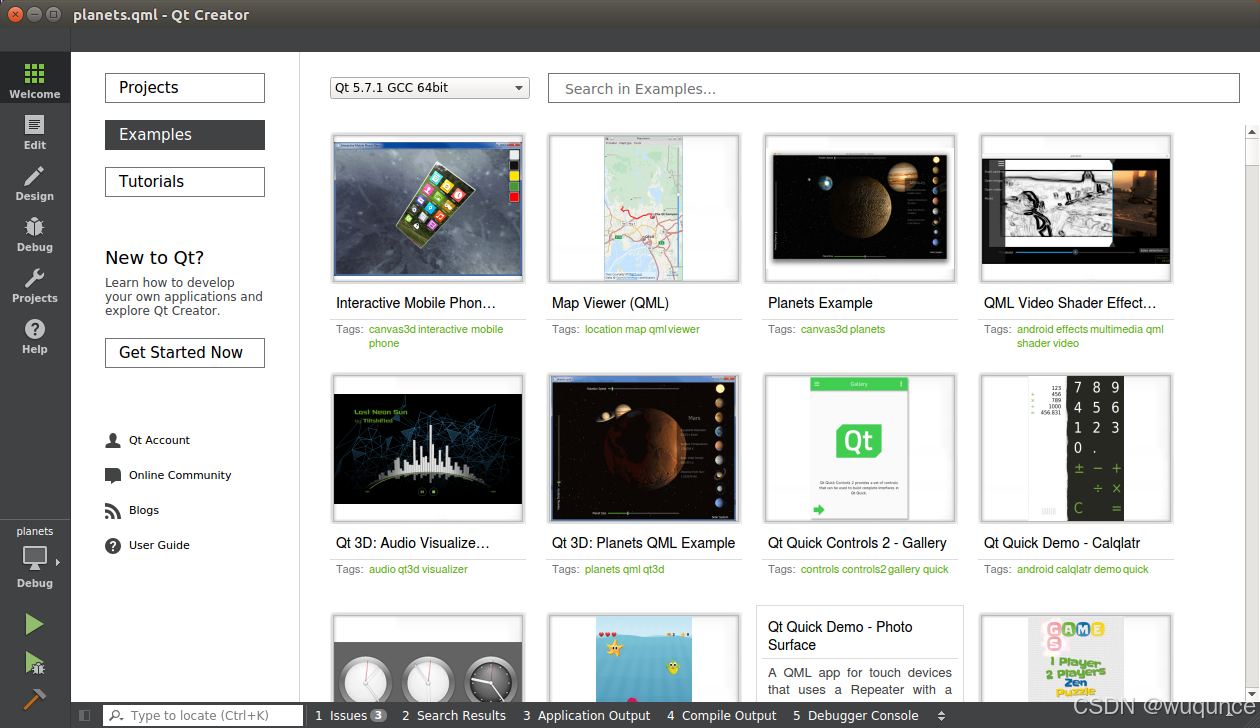1260x728 pixels.
Task: Open Qt 3D Audio Visualizer thumbnail
Action: (428, 449)
